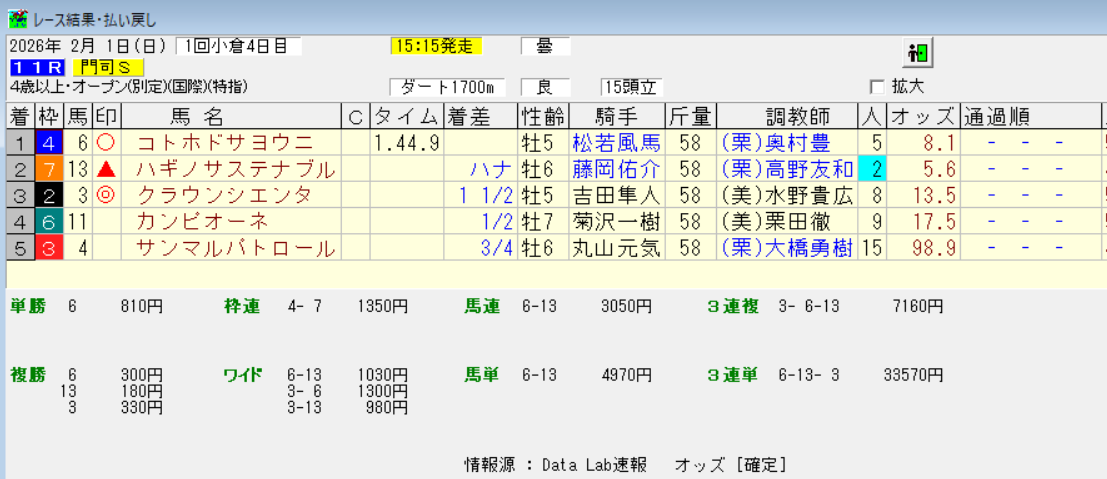The height and width of the screenshot is (479, 1107).
Task: Click the ◎ mark for クラウンシエンタ
Action: (105, 195)
